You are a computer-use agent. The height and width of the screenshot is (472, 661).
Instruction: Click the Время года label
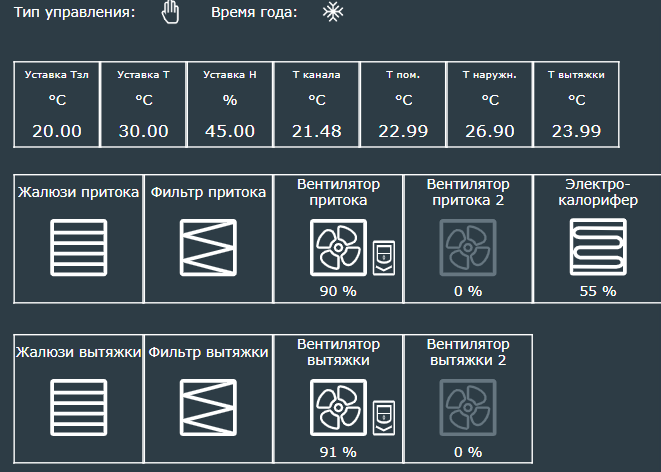tap(254, 12)
